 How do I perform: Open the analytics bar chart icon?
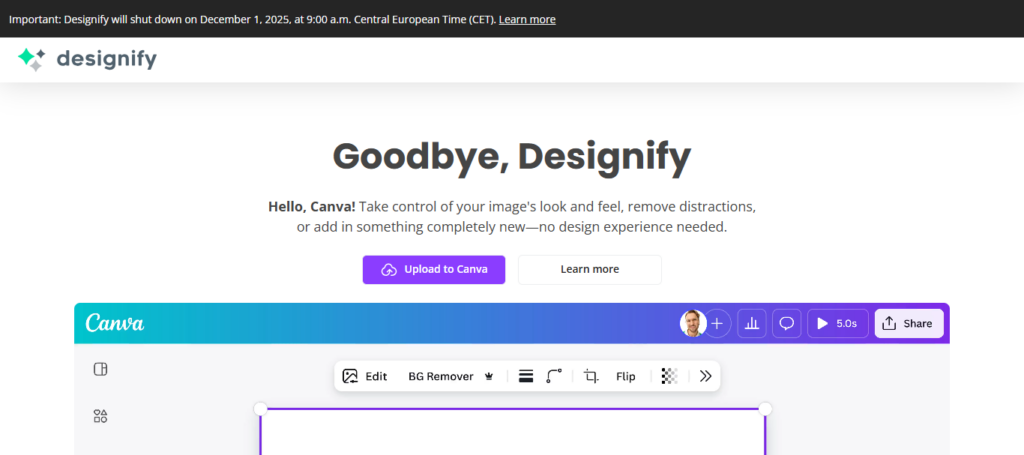point(752,323)
